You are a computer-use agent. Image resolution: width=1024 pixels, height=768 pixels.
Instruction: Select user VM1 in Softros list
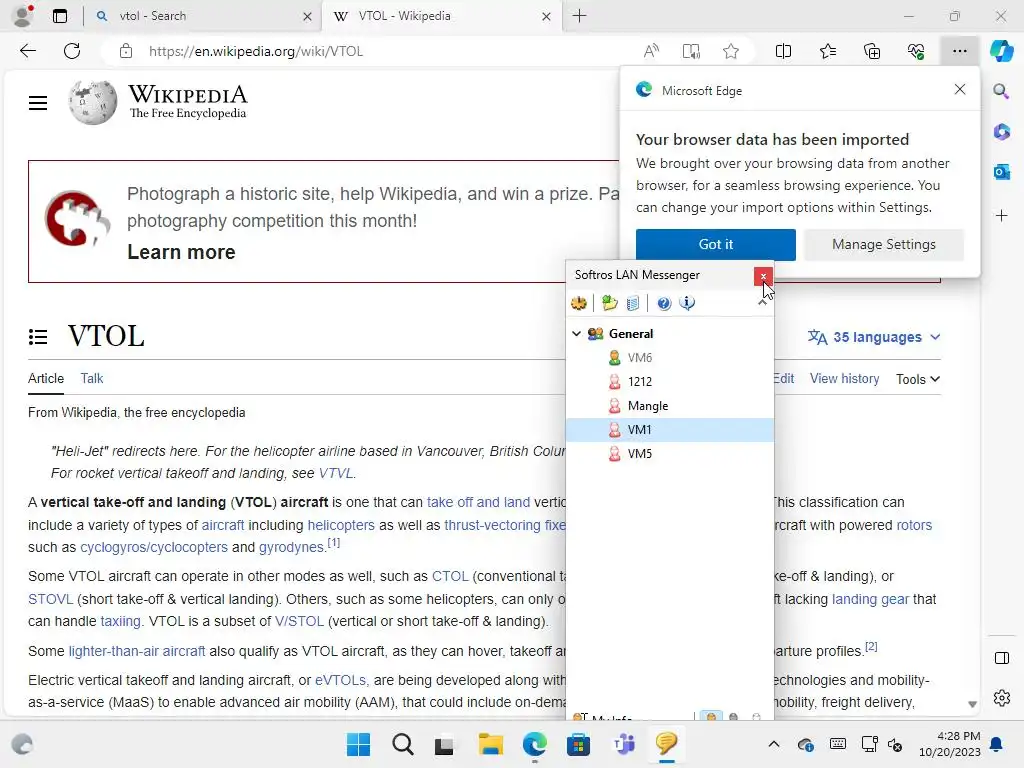(669, 430)
